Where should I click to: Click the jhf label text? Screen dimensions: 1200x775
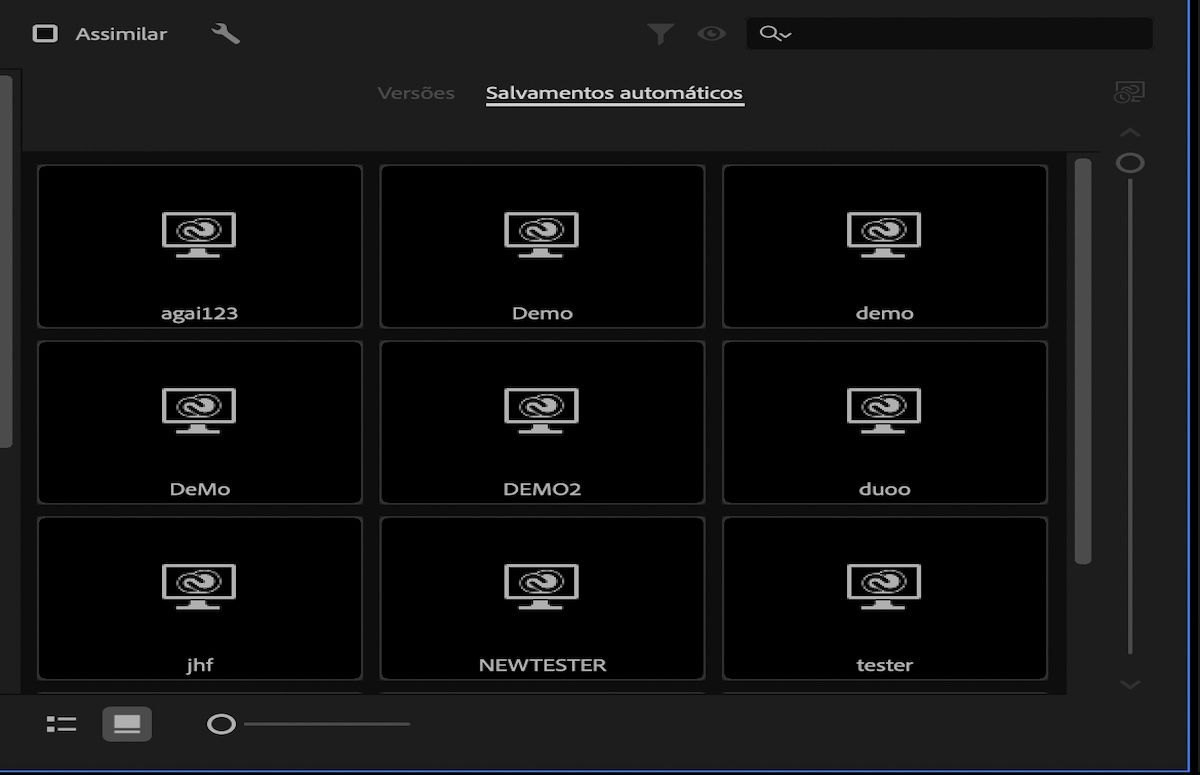200,665
